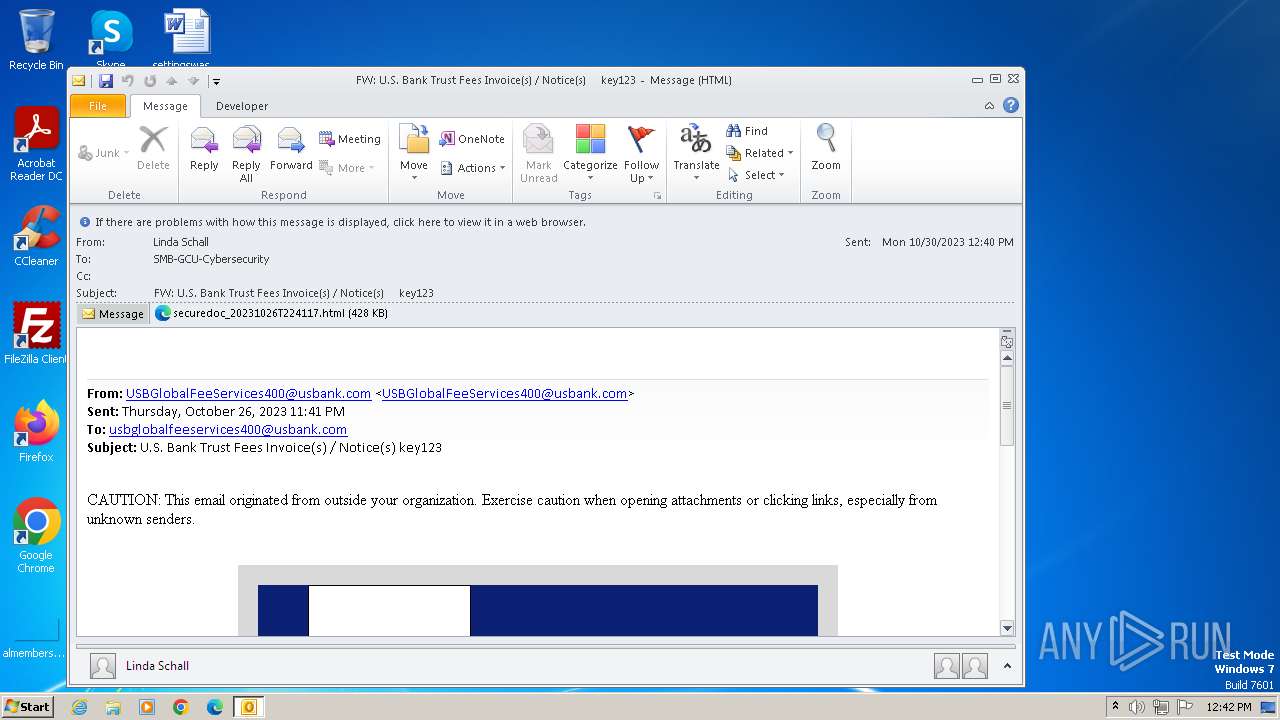Click message scrollbar down arrow
Viewport: 1280px width, 720px height.
pyautogui.click(x=1007, y=628)
